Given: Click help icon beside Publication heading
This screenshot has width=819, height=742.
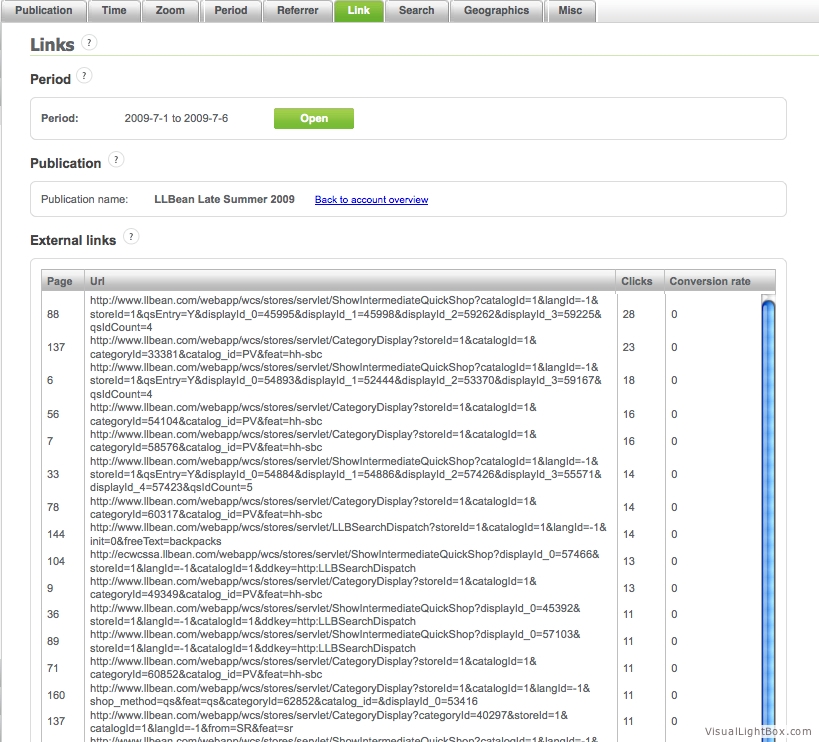Looking at the screenshot, I should coord(116,160).
